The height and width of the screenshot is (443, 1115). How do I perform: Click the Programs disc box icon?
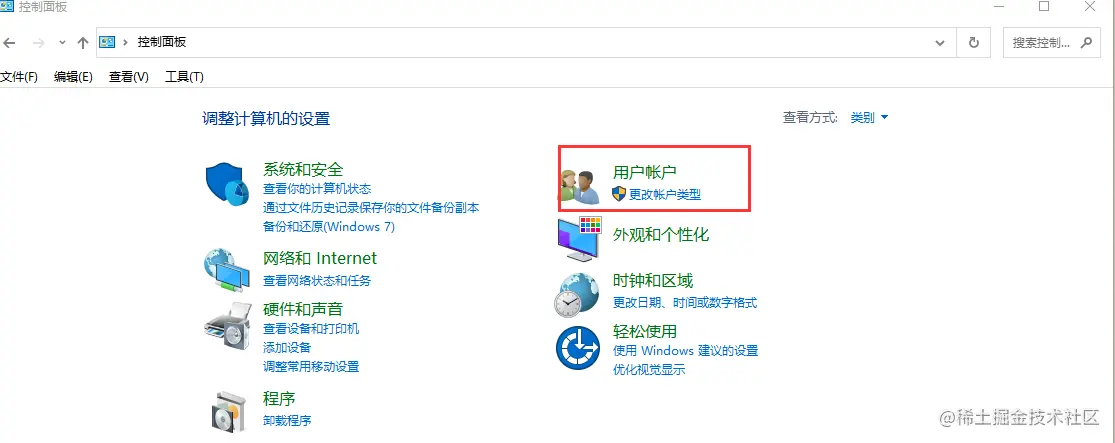229,410
